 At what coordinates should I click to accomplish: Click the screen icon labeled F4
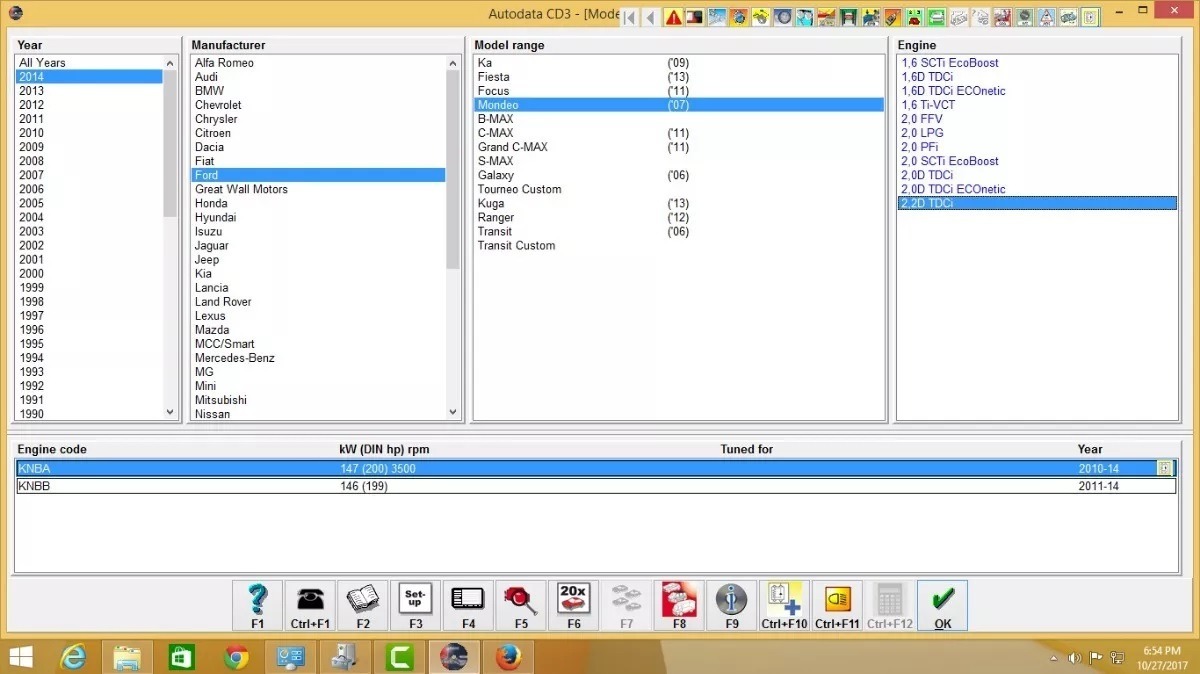coord(468,606)
